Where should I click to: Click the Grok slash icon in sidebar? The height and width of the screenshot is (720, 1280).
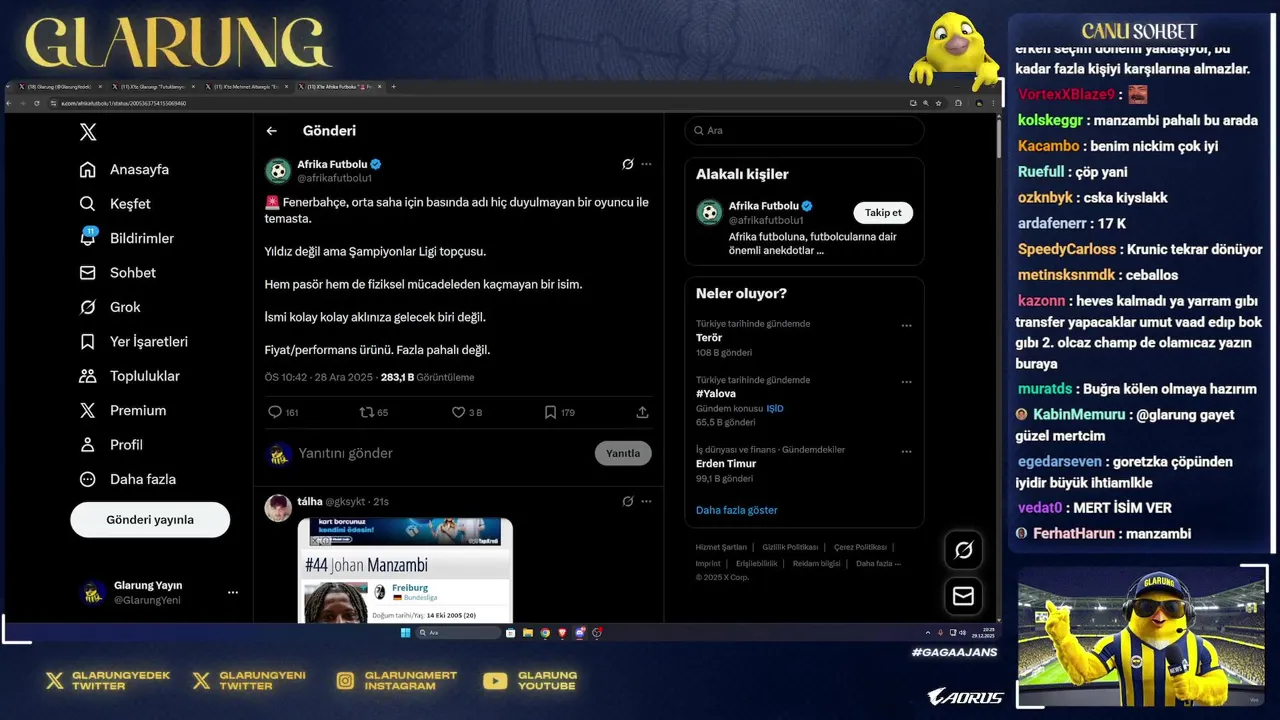click(88, 307)
